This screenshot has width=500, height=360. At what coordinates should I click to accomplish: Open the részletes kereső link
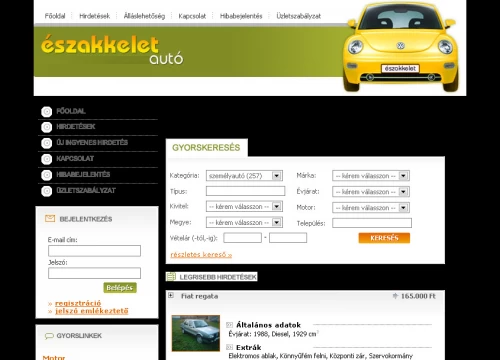[201, 255]
